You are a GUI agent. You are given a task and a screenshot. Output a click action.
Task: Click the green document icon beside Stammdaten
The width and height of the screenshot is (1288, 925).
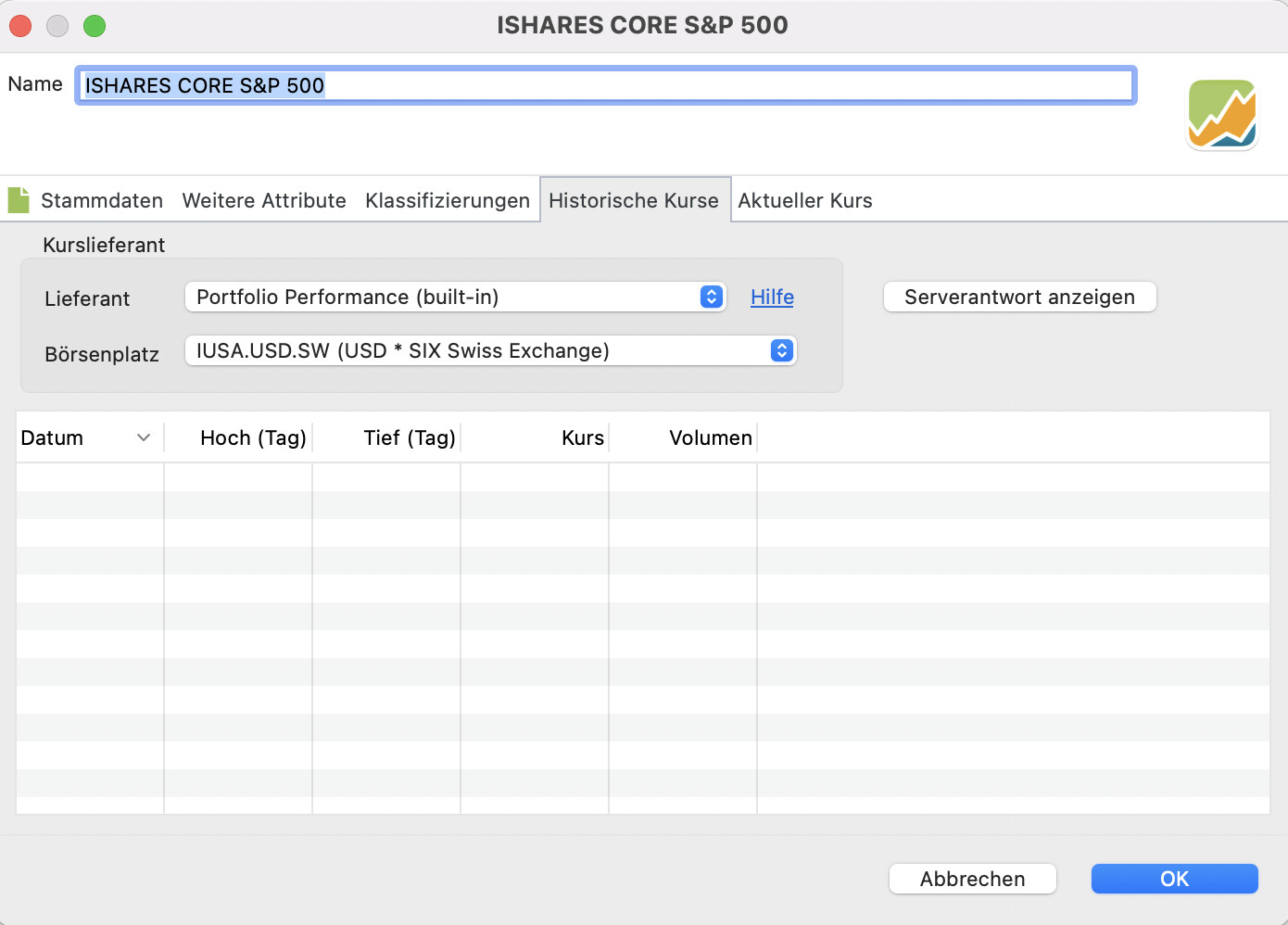tap(19, 200)
